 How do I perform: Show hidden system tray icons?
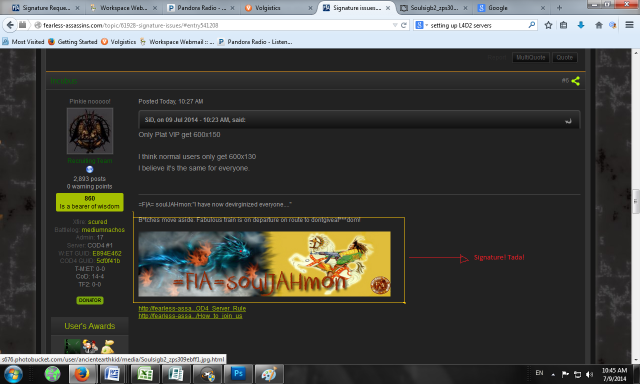553,374
